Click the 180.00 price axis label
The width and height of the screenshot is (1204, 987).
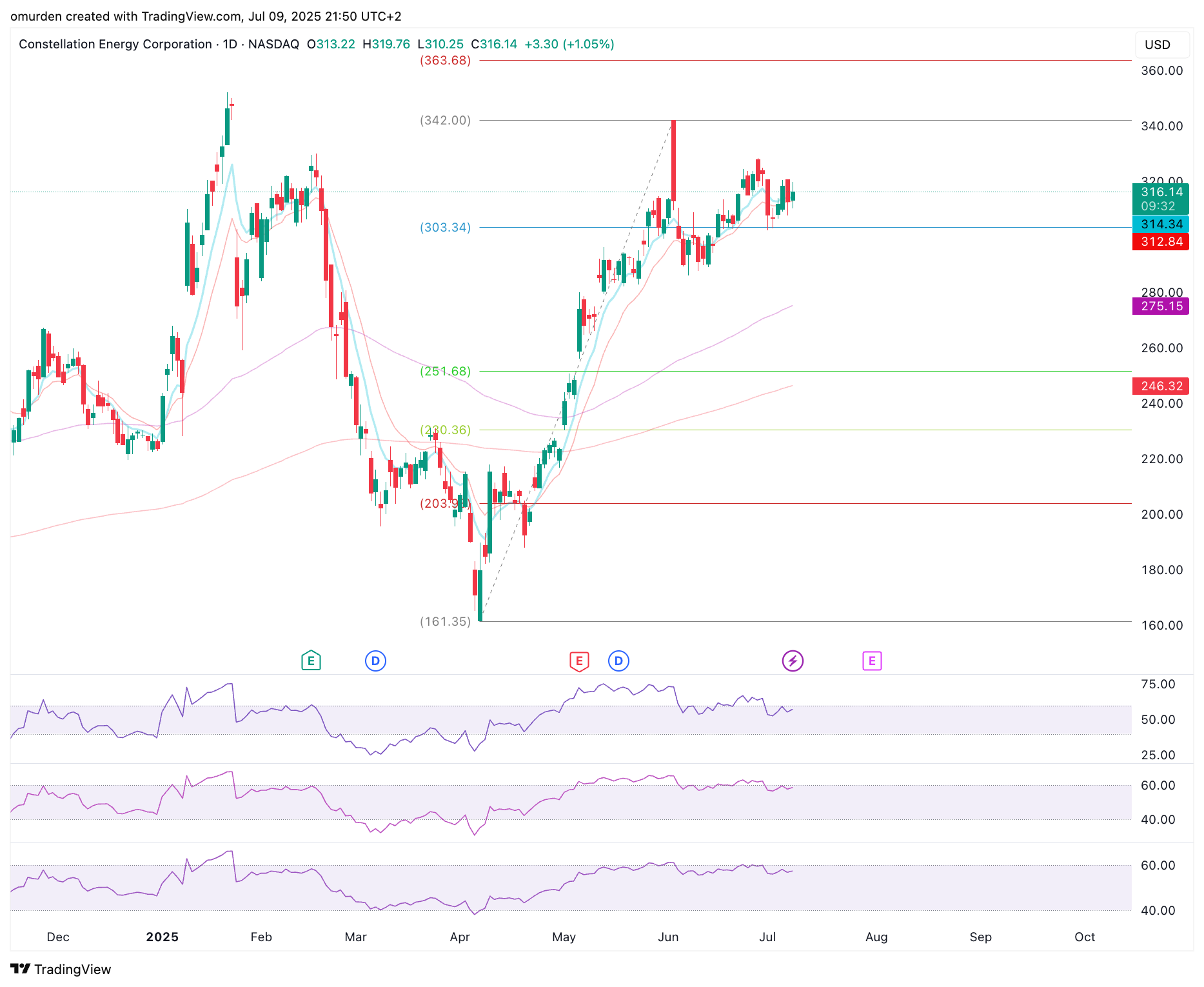pos(1162,570)
